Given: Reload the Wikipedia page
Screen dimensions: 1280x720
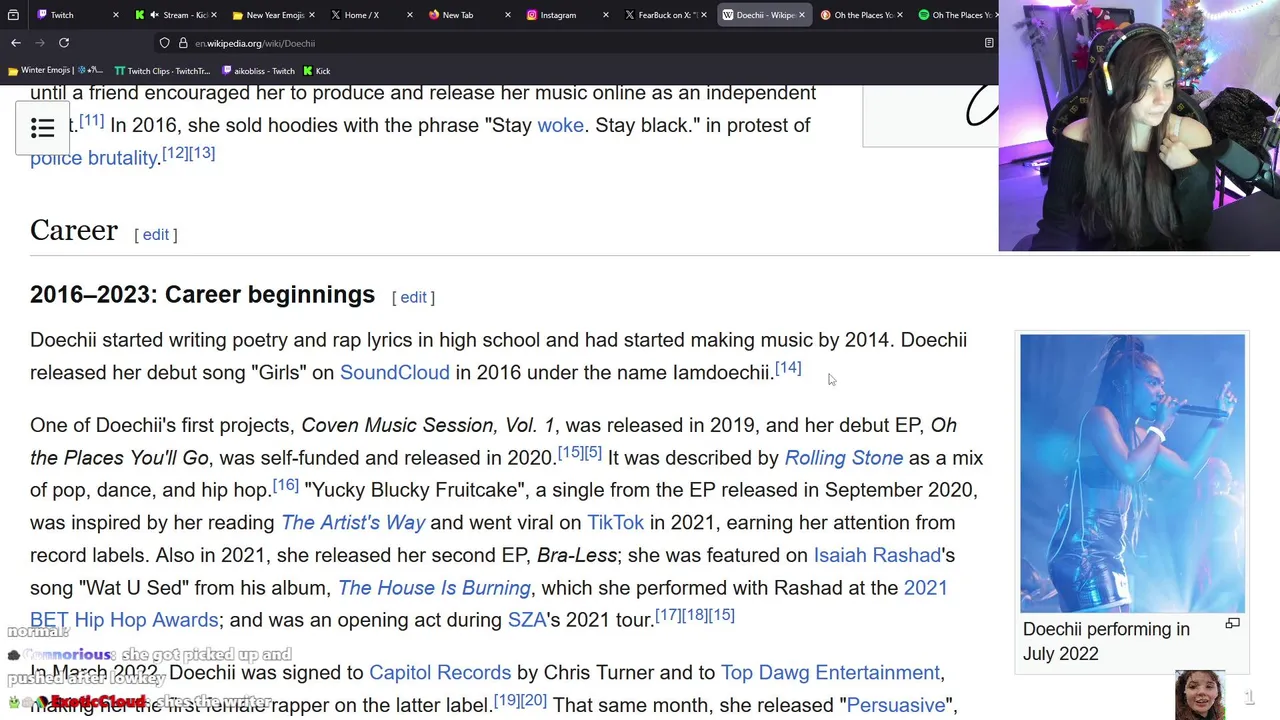Looking at the screenshot, I should [x=64, y=43].
